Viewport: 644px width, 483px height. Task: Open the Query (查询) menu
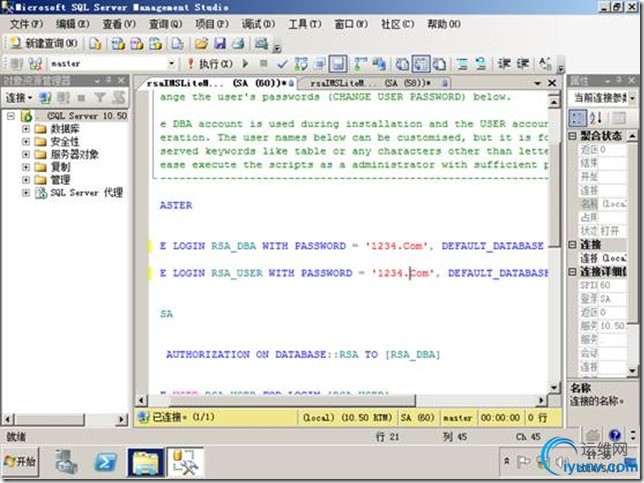[165, 24]
